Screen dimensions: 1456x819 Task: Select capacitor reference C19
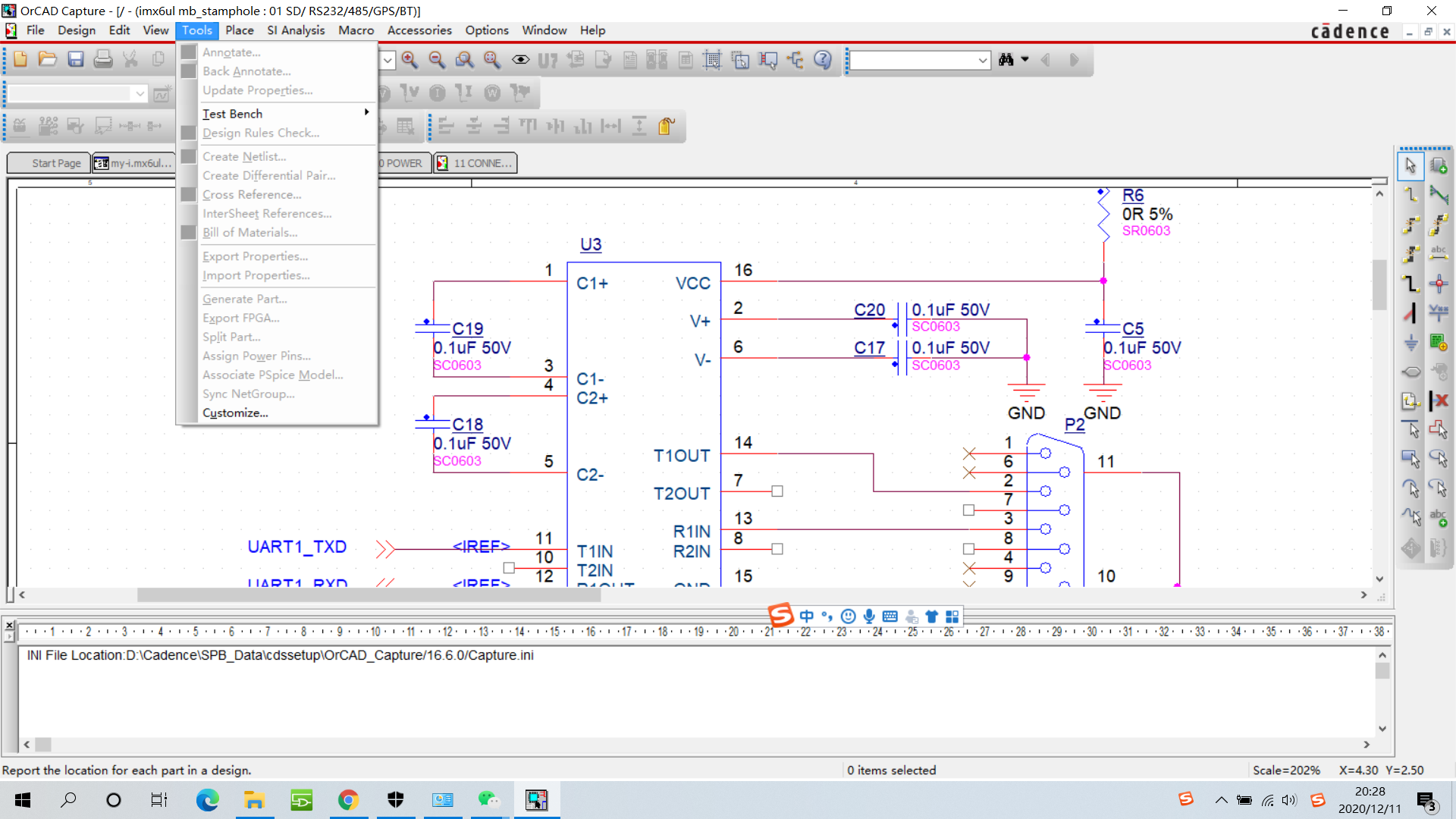pyautogui.click(x=468, y=328)
